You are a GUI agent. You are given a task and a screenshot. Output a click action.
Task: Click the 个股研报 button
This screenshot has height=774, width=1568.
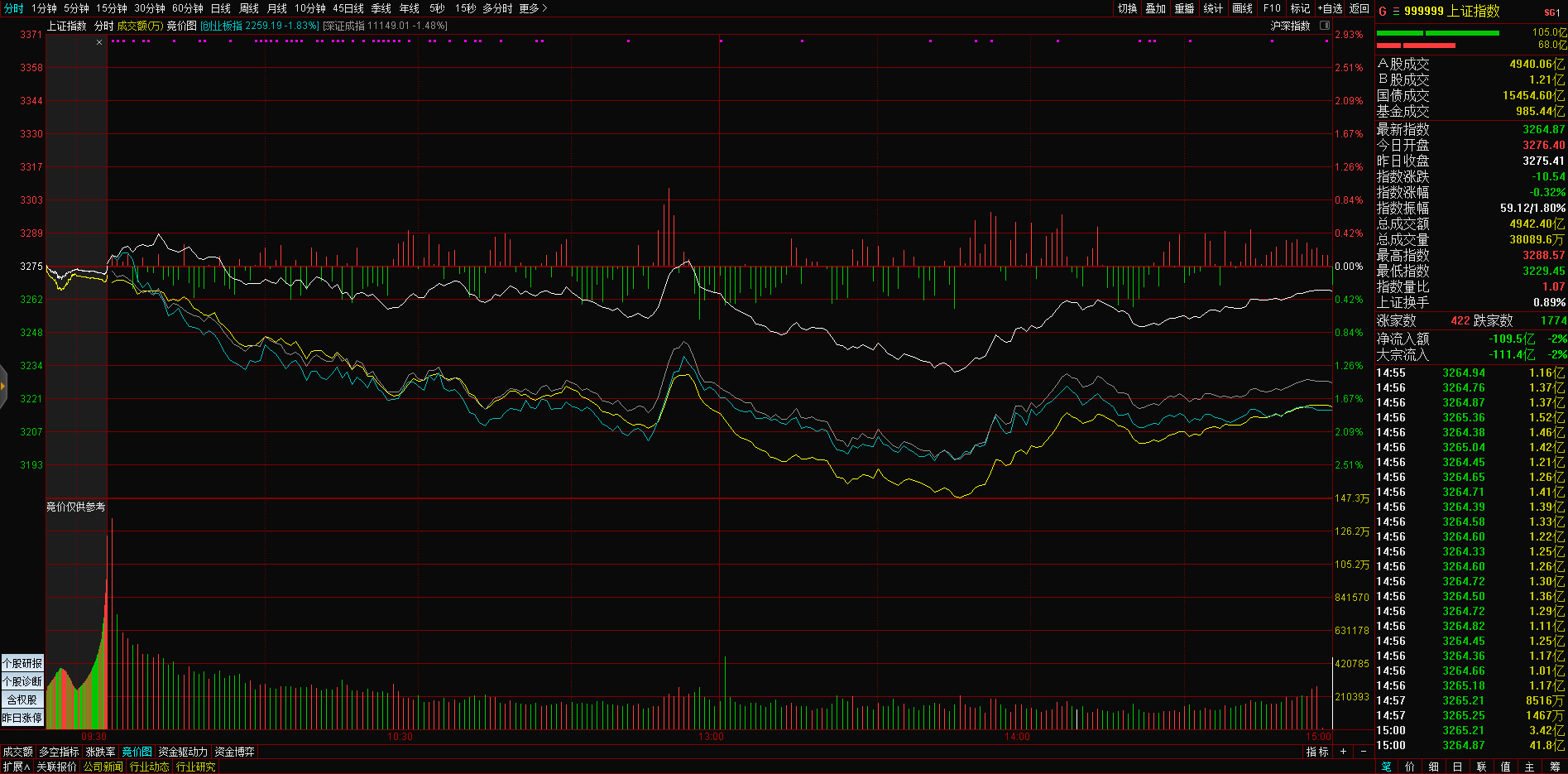(22, 663)
